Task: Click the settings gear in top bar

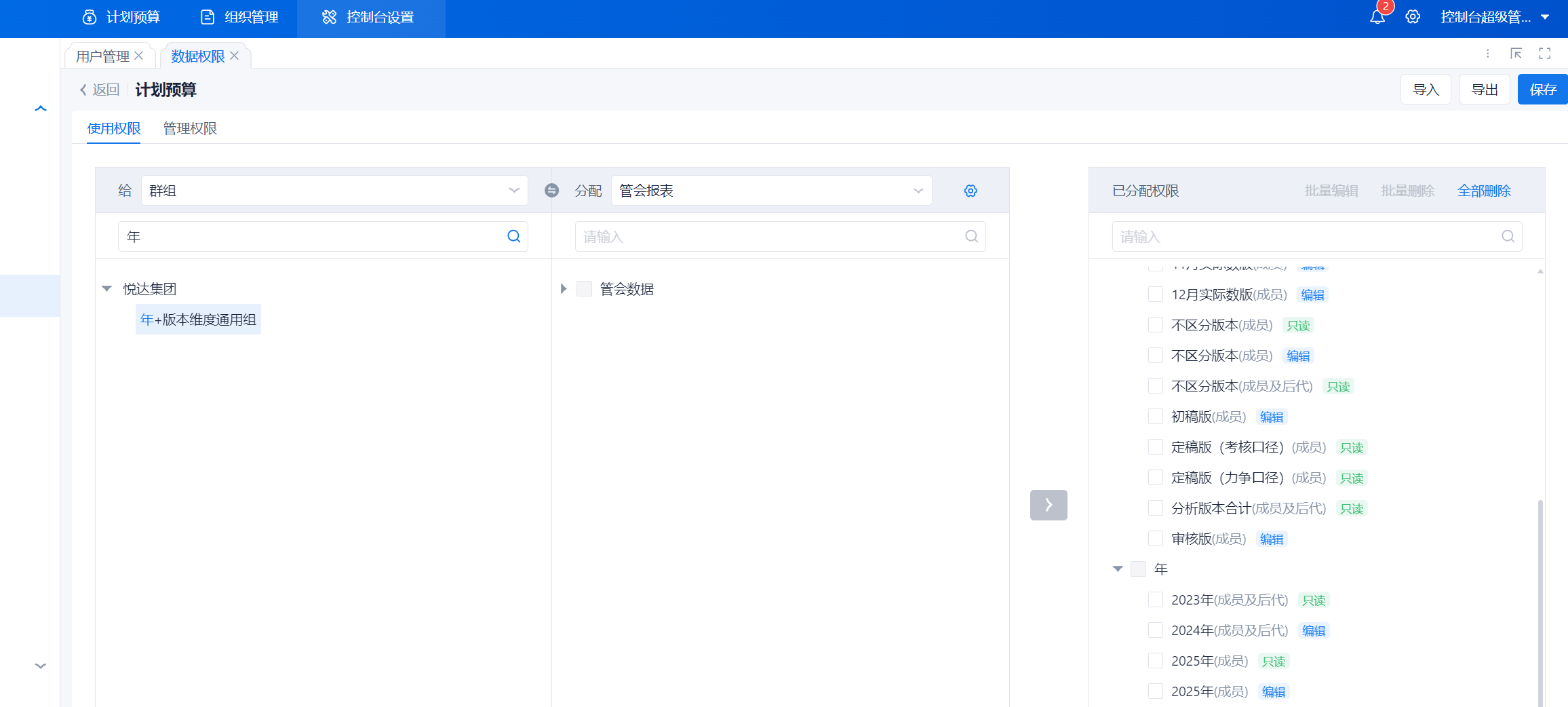Action: pyautogui.click(x=1413, y=17)
